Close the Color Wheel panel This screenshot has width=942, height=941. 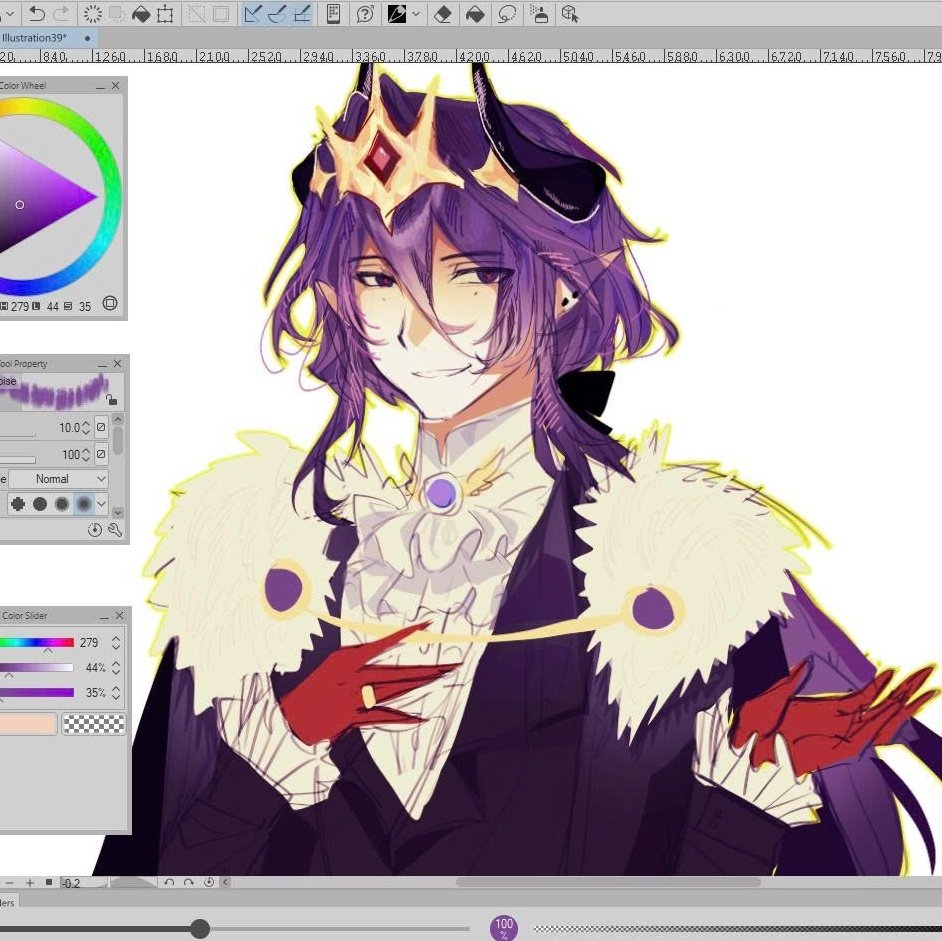(x=115, y=86)
